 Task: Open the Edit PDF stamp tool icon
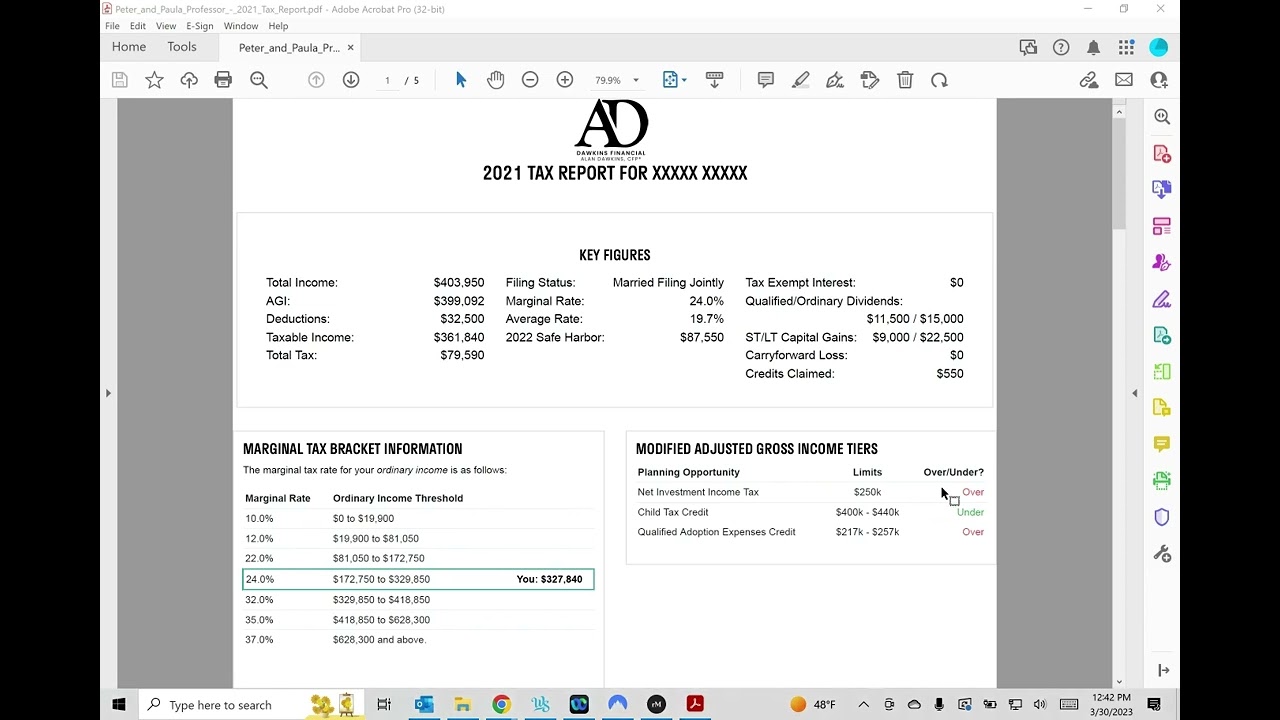[x=870, y=80]
